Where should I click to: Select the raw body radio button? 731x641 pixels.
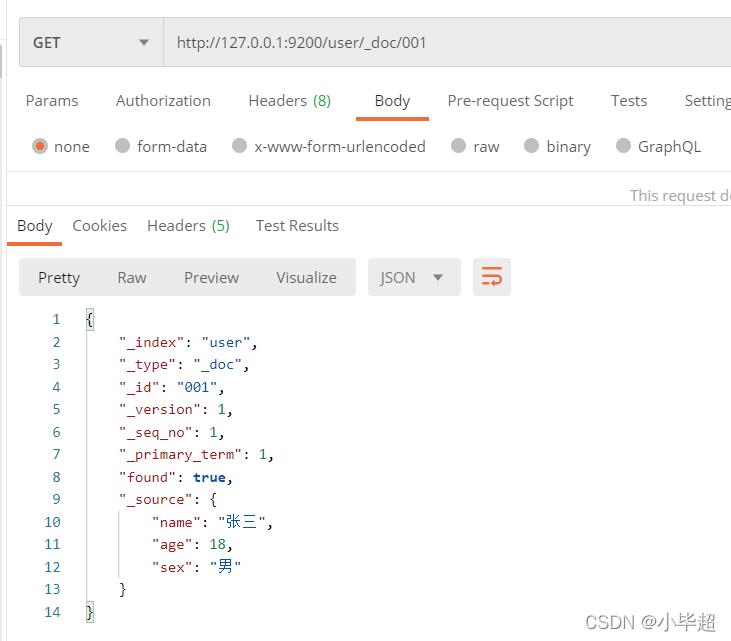[458, 146]
